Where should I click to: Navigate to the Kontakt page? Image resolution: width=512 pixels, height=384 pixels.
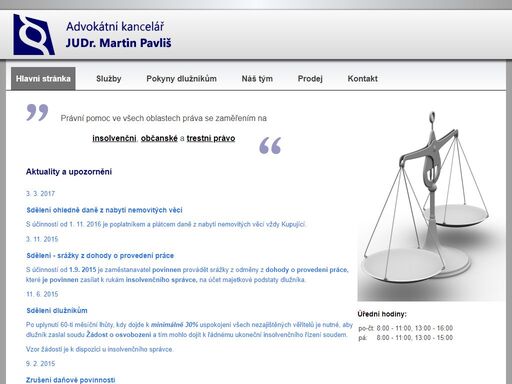click(x=363, y=79)
